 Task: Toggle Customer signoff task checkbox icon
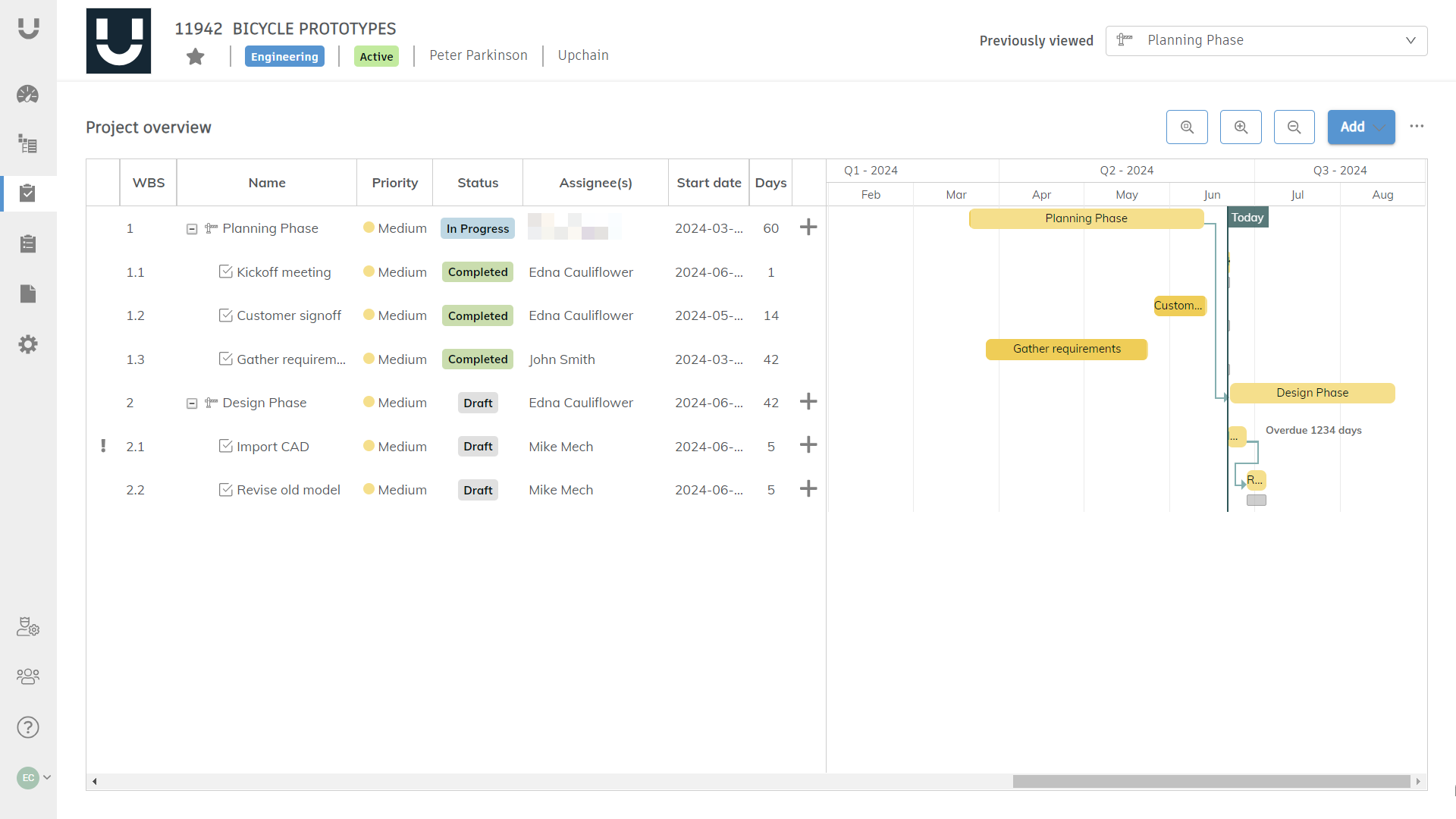pyautogui.click(x=225, y=315)
